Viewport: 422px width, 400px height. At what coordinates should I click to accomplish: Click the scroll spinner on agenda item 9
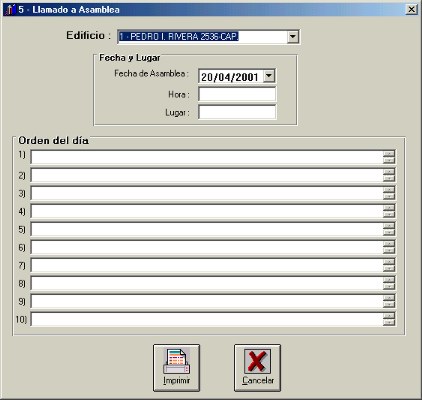pos(389,301)
